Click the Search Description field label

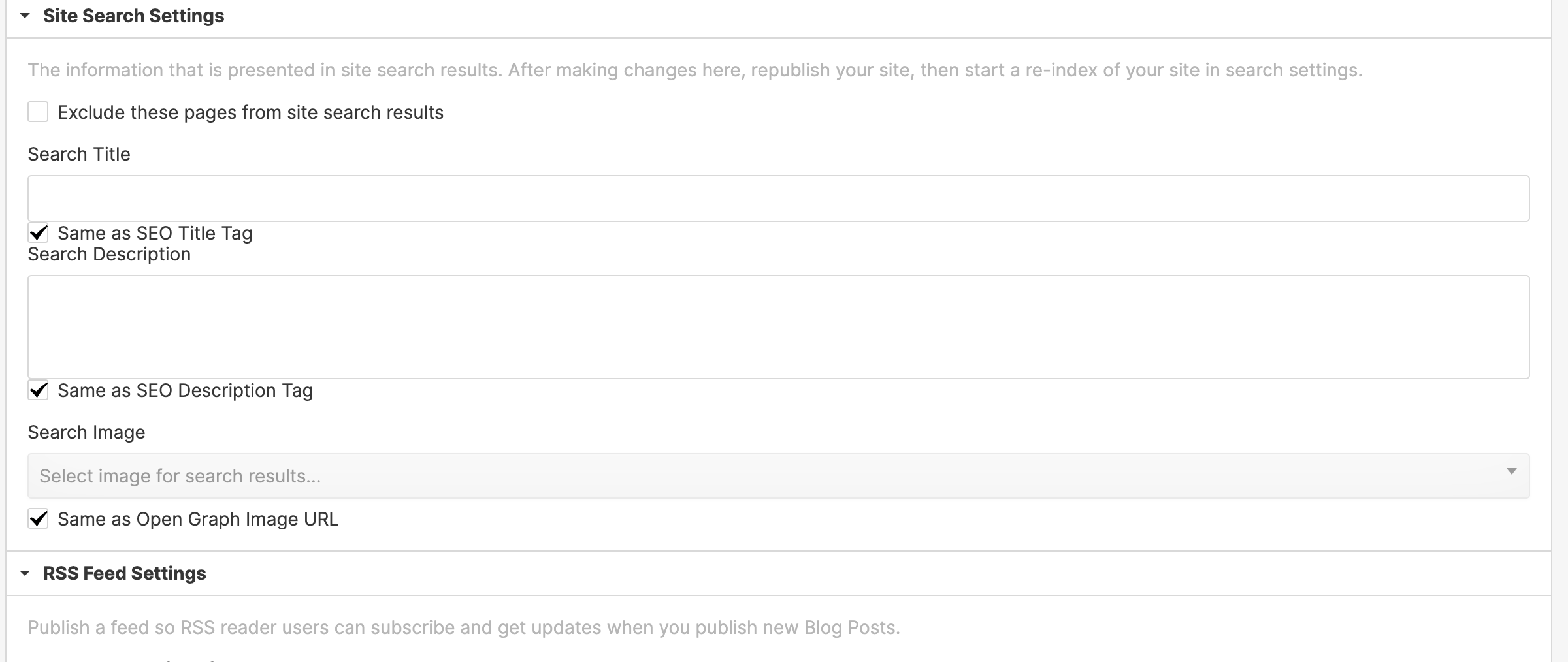[109, 254]
